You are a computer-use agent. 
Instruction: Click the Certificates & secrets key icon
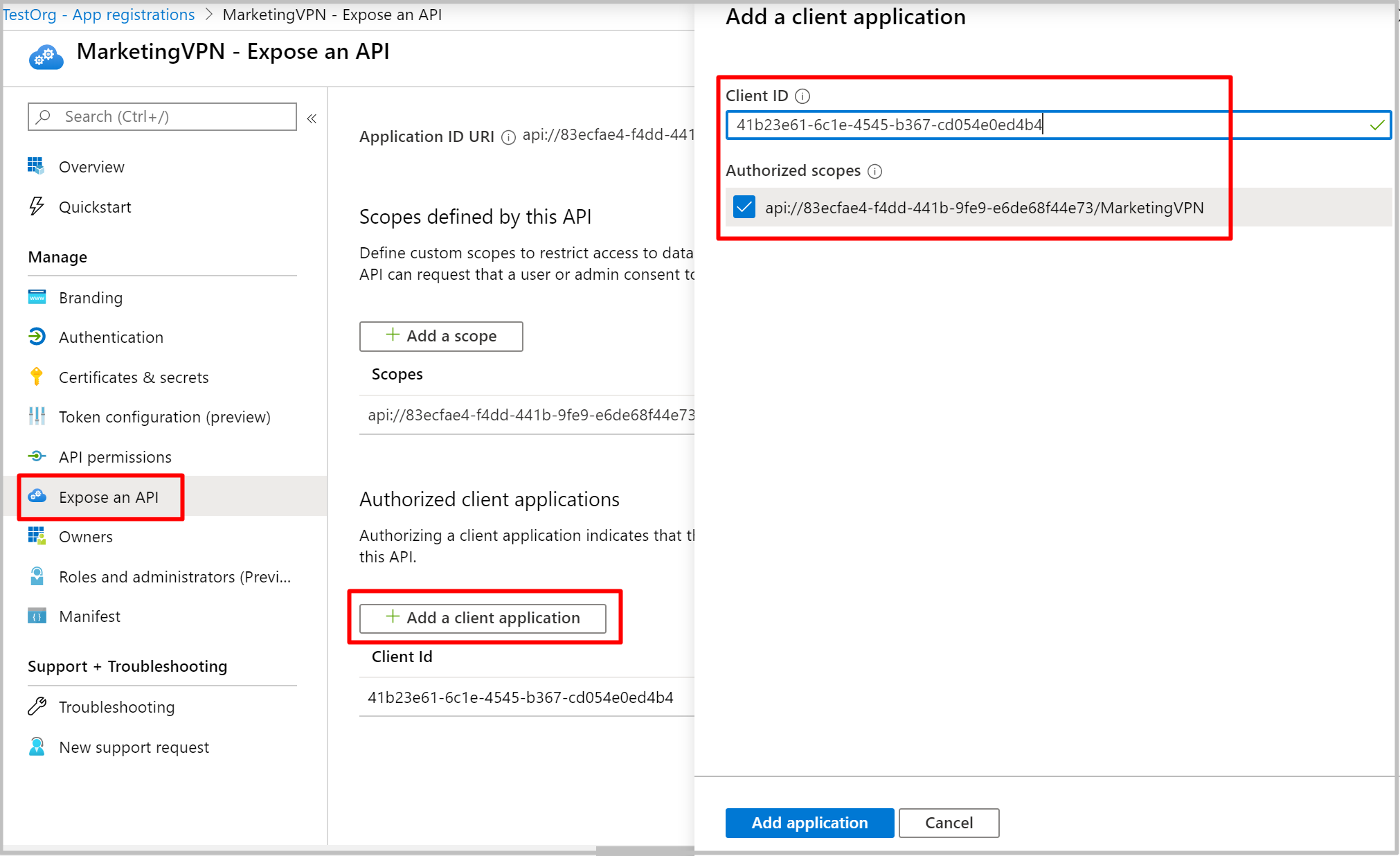click(37, 377)
